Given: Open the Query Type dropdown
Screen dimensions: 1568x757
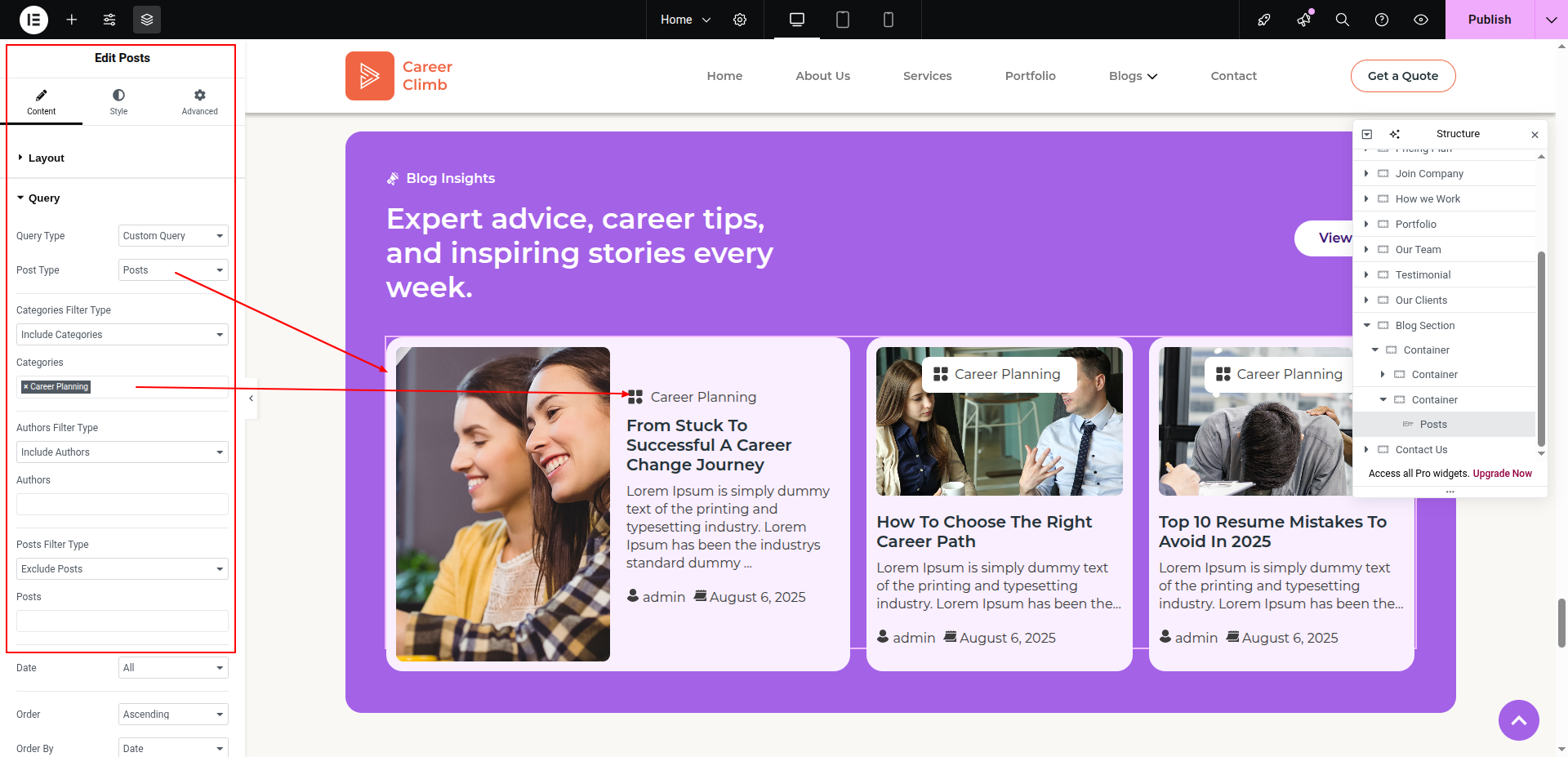Looking at the screenshot, I should click(173, 236).
